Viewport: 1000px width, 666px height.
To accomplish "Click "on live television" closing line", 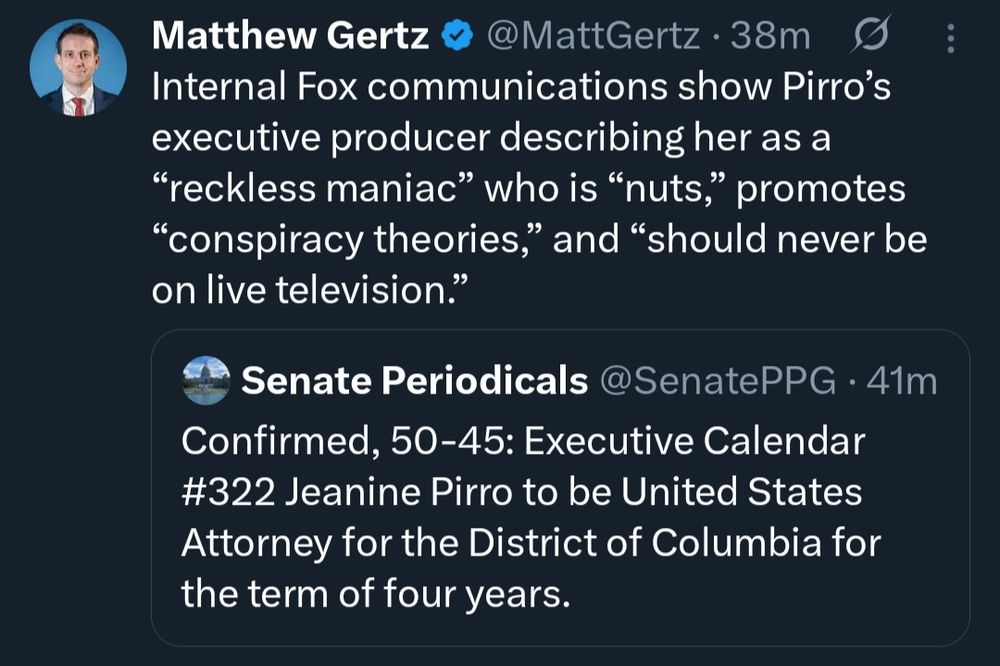I will (x=311, y=290).
